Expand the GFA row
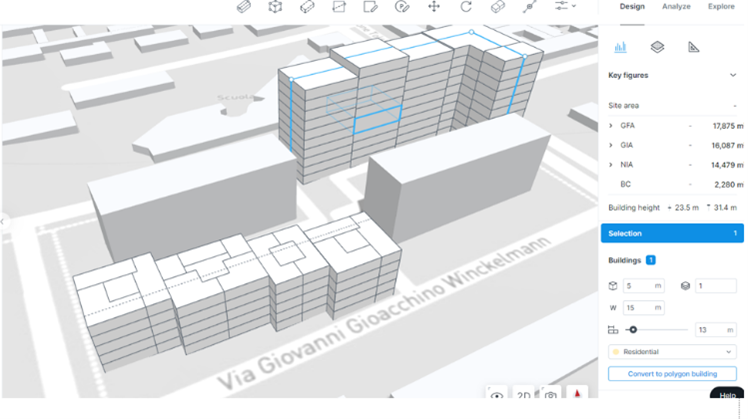748x419 pixels. 611,126
